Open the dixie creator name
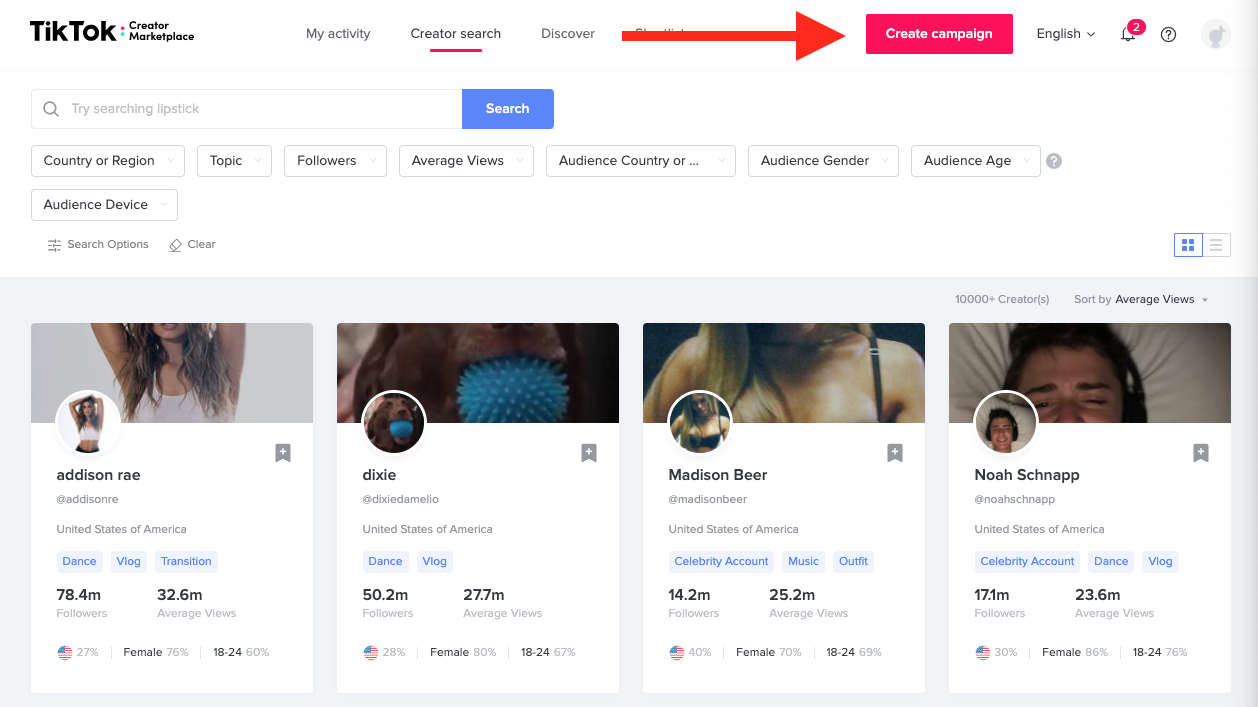 click(x=380, y=475)
